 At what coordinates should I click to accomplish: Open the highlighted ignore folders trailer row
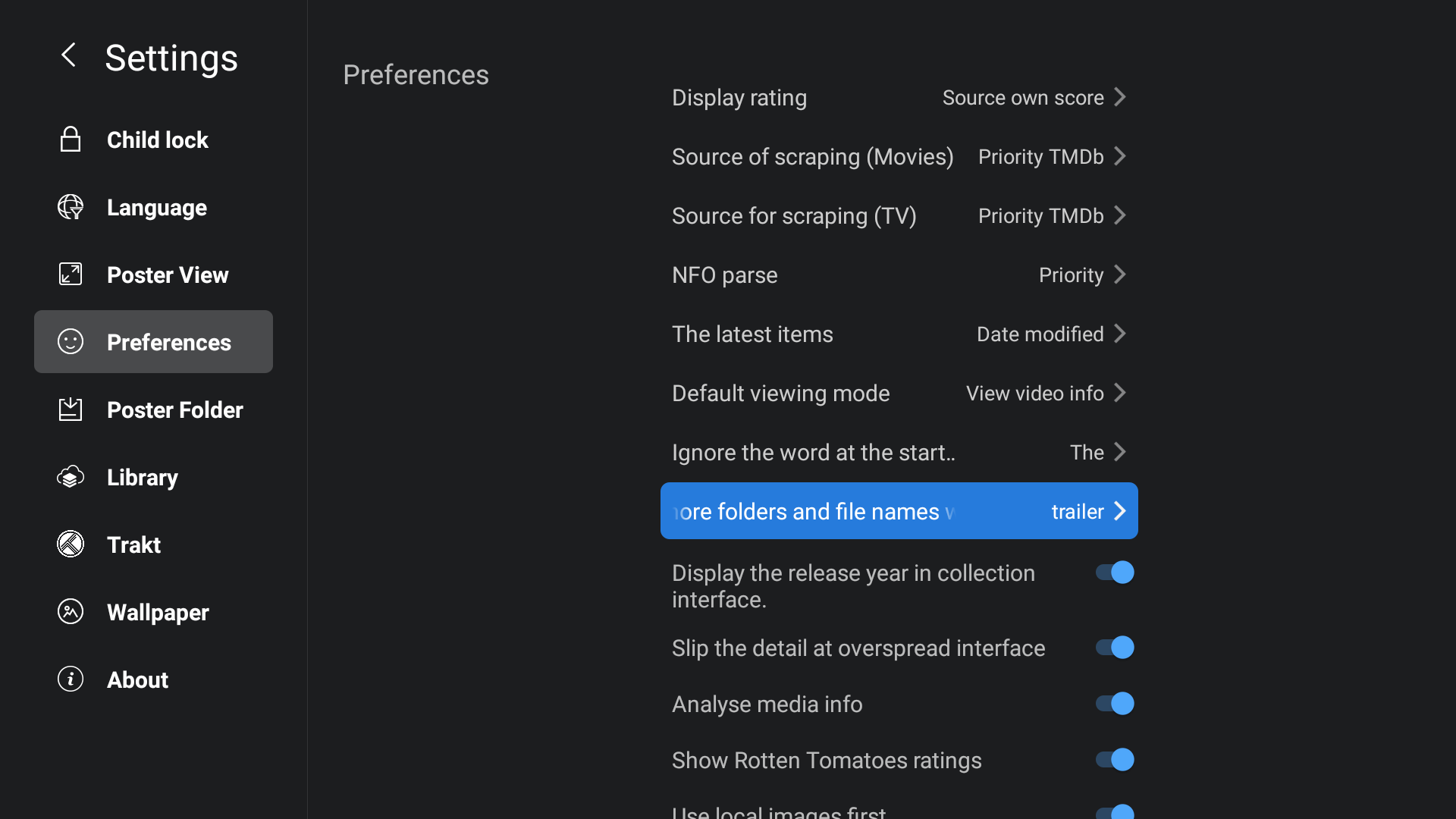pyautogui.click(x=899, y=511)
